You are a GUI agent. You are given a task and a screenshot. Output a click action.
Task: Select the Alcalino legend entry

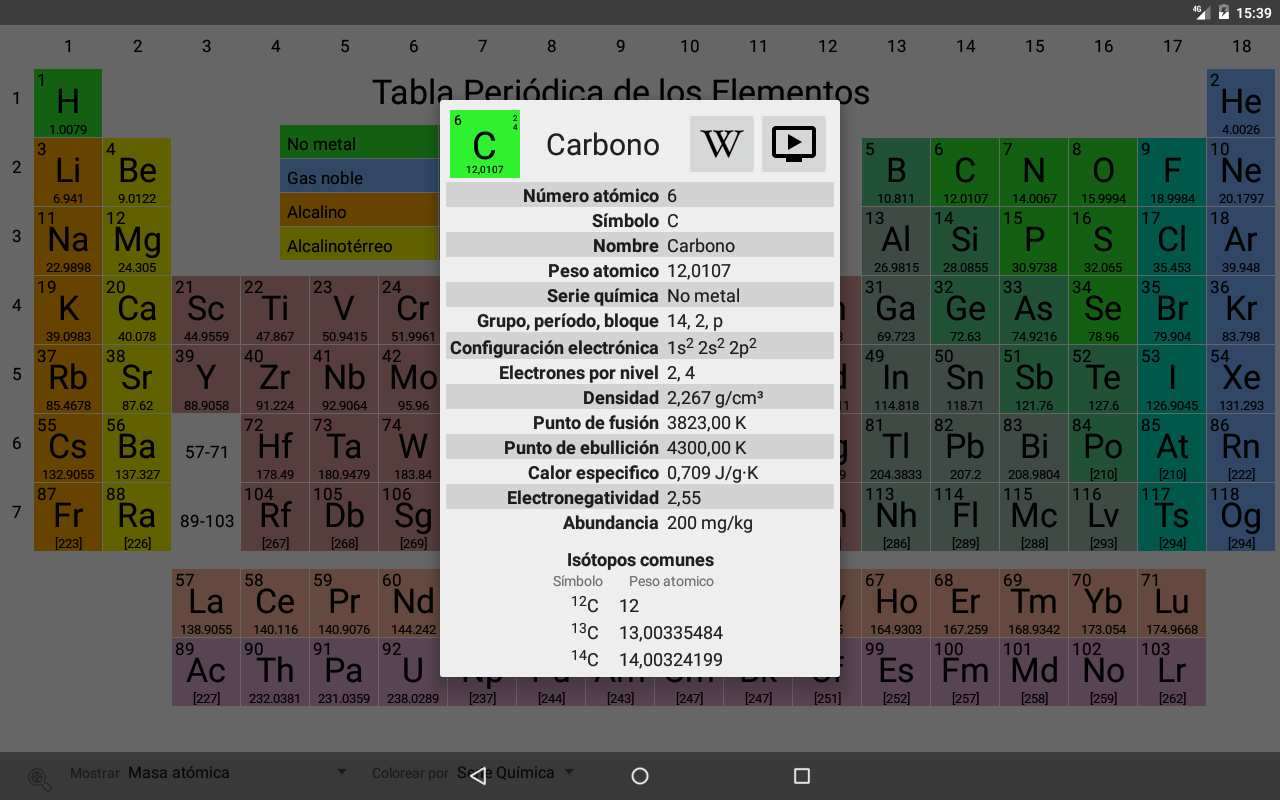(x=358, y=212)
